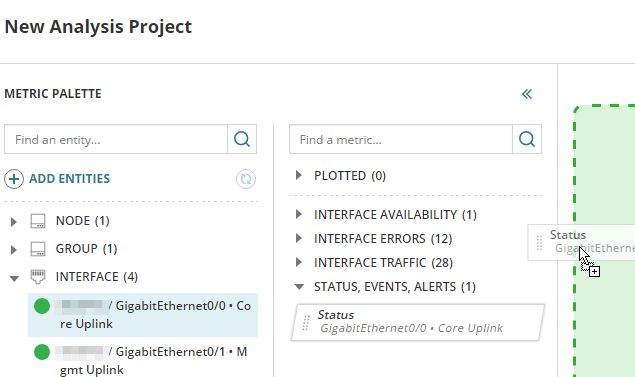
Task: Click the GigabitEthernet0/0 green status dot
Action: pyautogui.click(x=42, y=306)
